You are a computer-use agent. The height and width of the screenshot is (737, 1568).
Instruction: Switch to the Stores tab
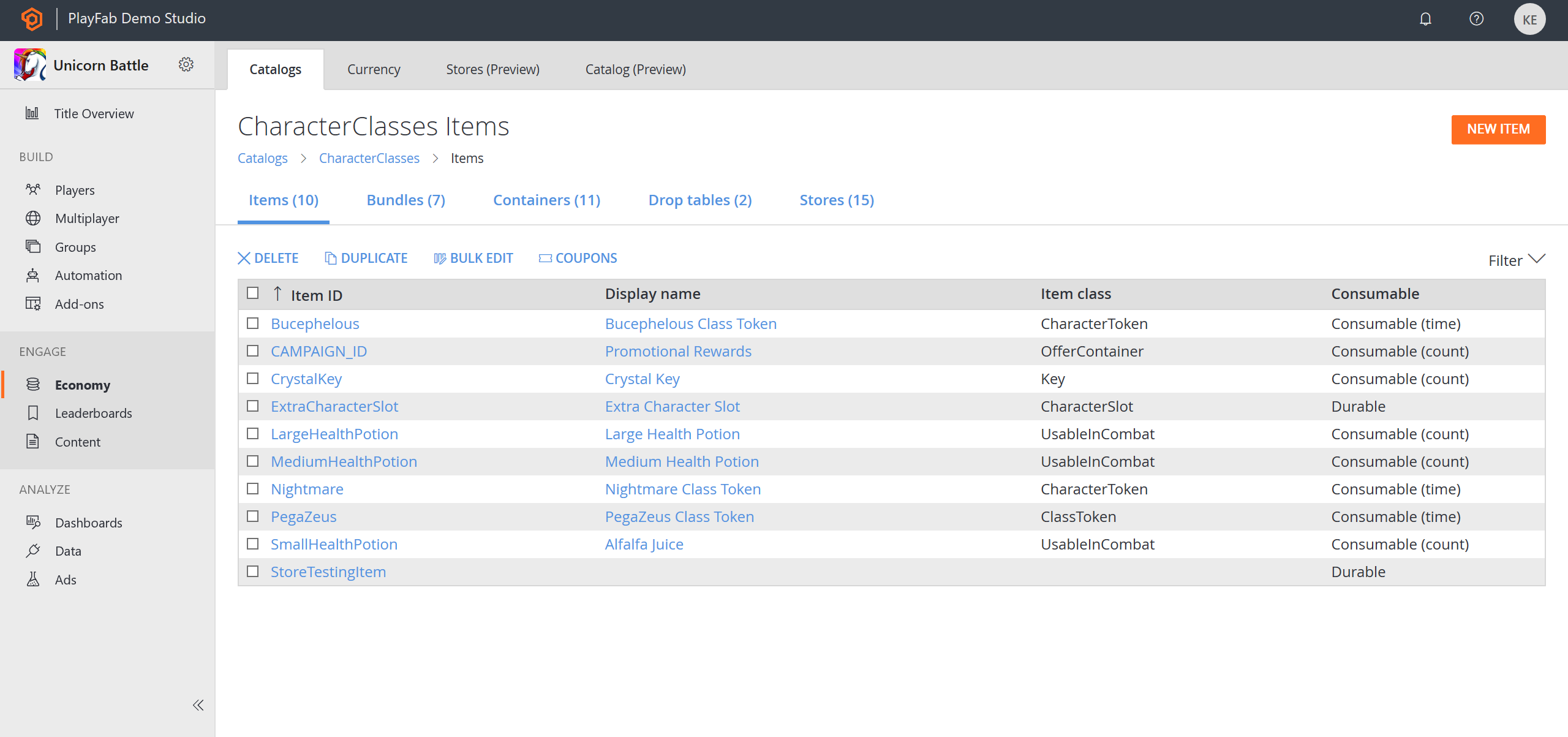coord(838,199)
